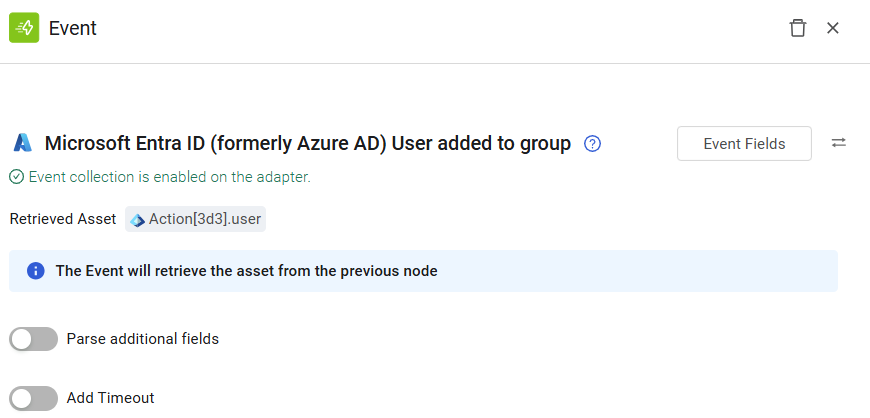Click the 'Event' panel title text
This screenshot has height=418, width=870.
pyautogui.click(x=73, y=28)
